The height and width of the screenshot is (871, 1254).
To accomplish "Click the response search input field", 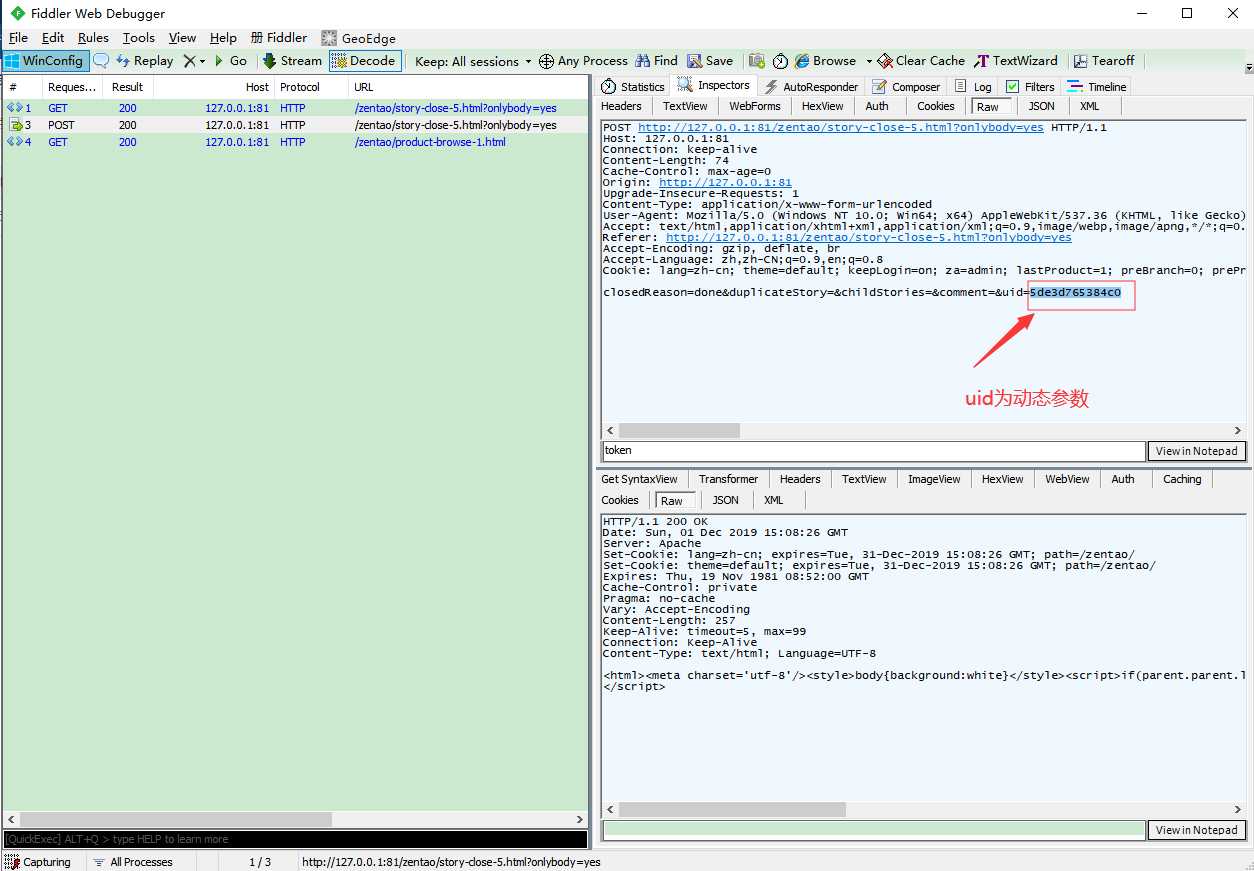I will coord(873,830).
